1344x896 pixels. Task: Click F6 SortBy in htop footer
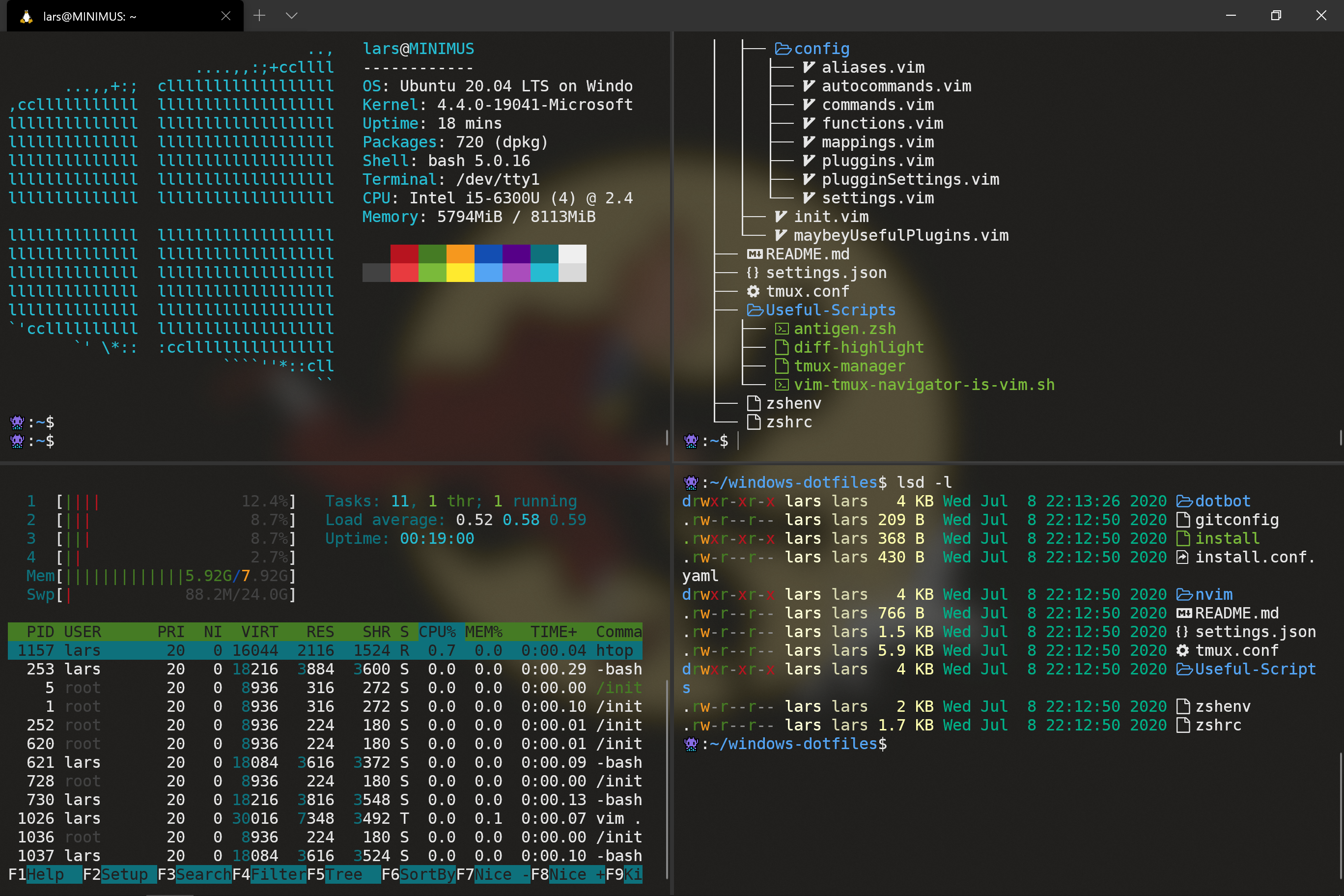click(x=419, y=874)
